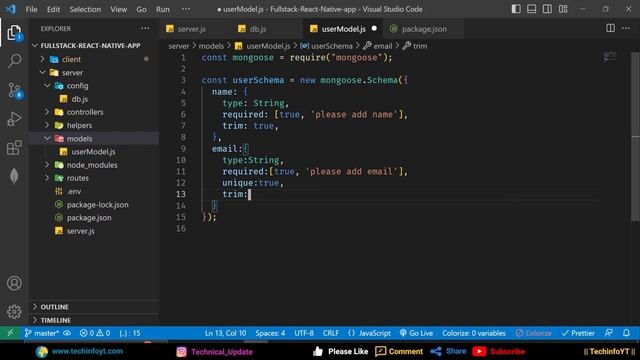This screenshot has height=360, width=640.
Task: Open the Customize Layout icon
Action: (x=563, y=9)
